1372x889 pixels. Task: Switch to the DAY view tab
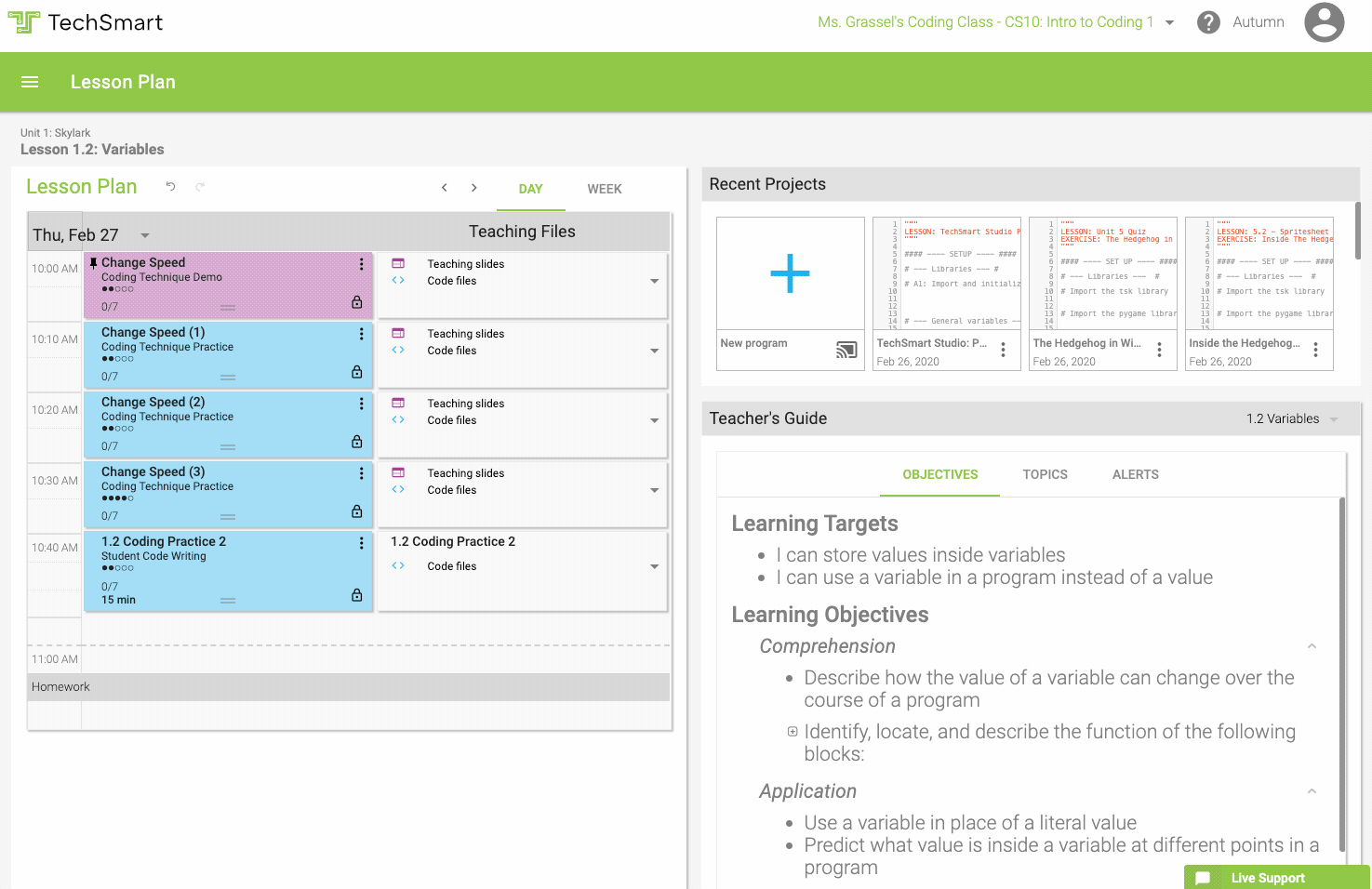pos(530,189)
